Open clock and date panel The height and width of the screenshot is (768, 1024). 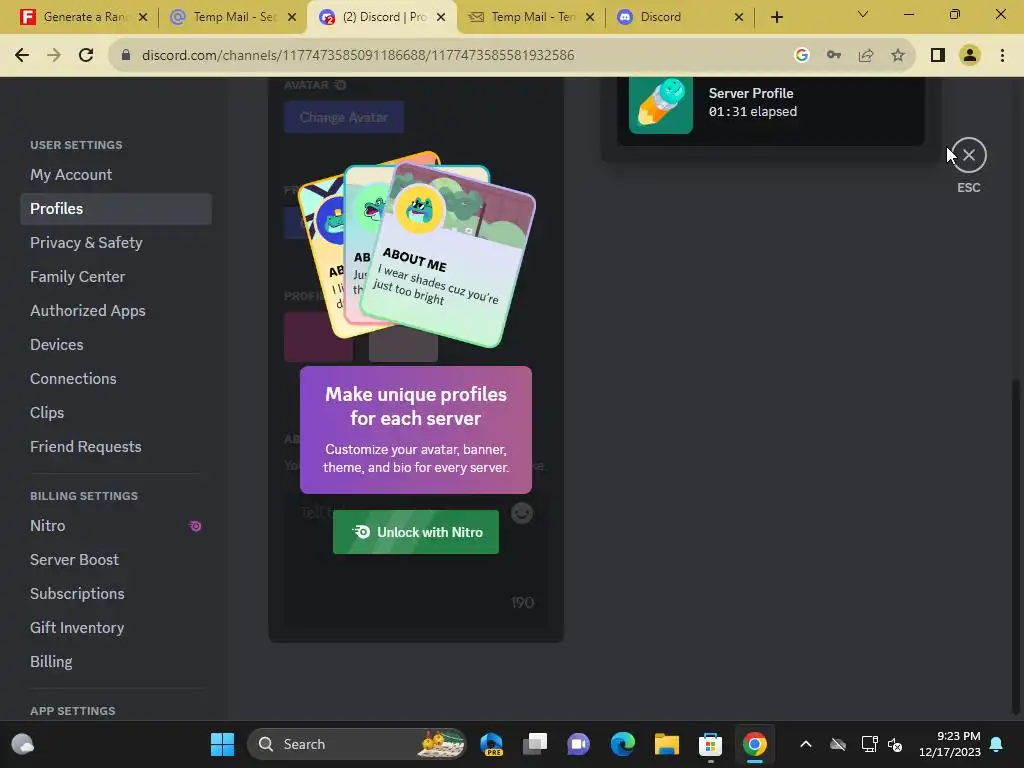[950, 744]
